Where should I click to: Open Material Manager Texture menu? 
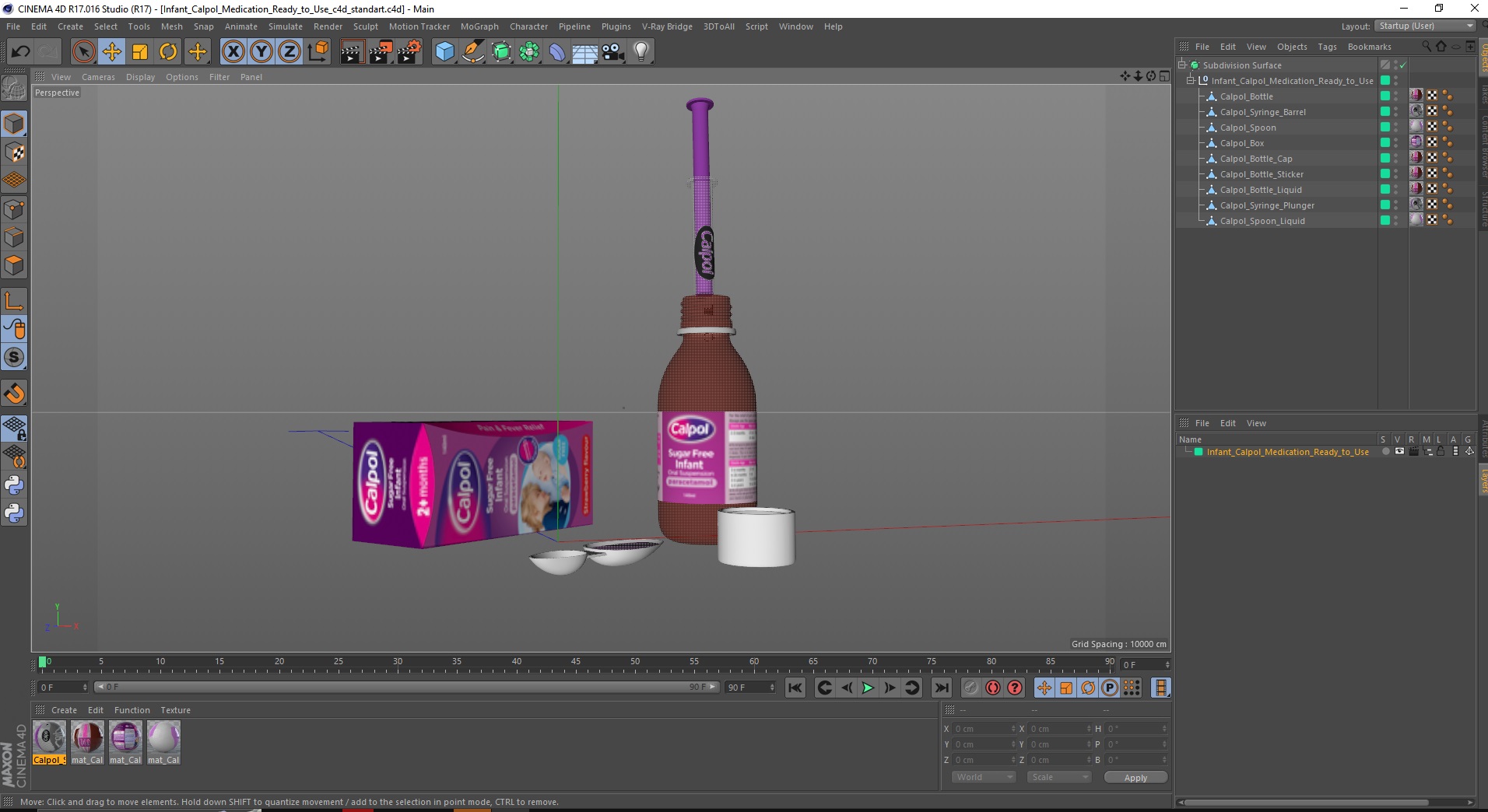coord(175,710)
